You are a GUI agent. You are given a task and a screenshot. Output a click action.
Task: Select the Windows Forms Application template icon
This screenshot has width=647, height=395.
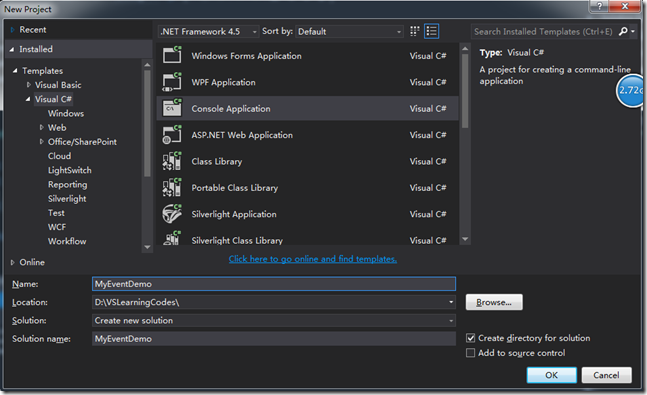click(x=172, y=55)
